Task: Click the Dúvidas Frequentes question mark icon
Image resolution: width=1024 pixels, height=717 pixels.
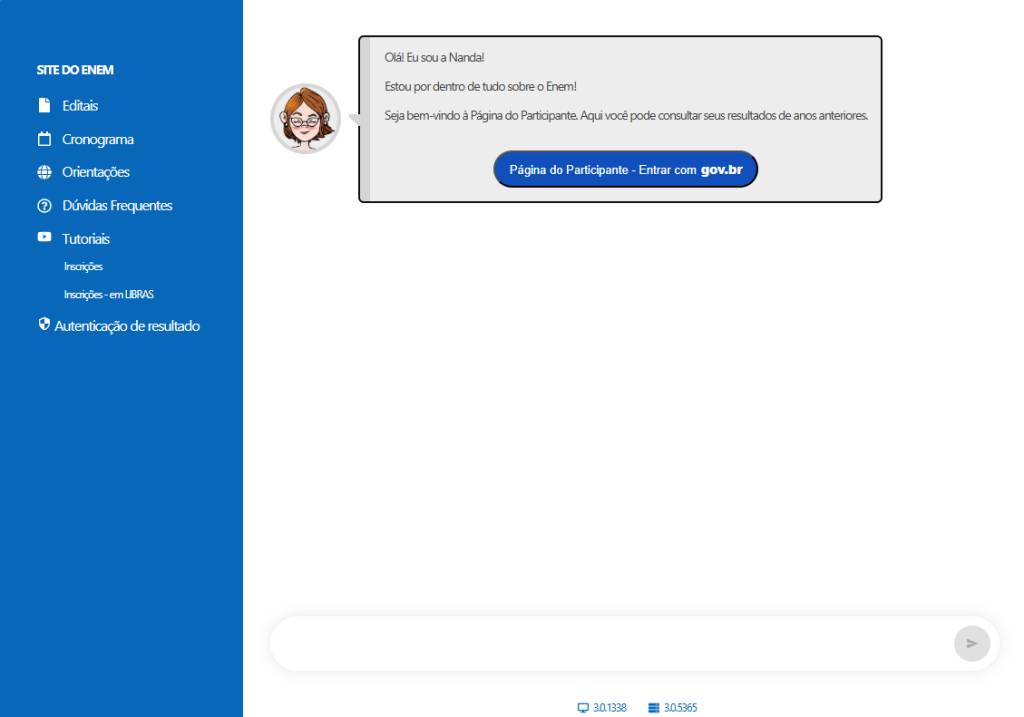Action: [x=44, y=206]
